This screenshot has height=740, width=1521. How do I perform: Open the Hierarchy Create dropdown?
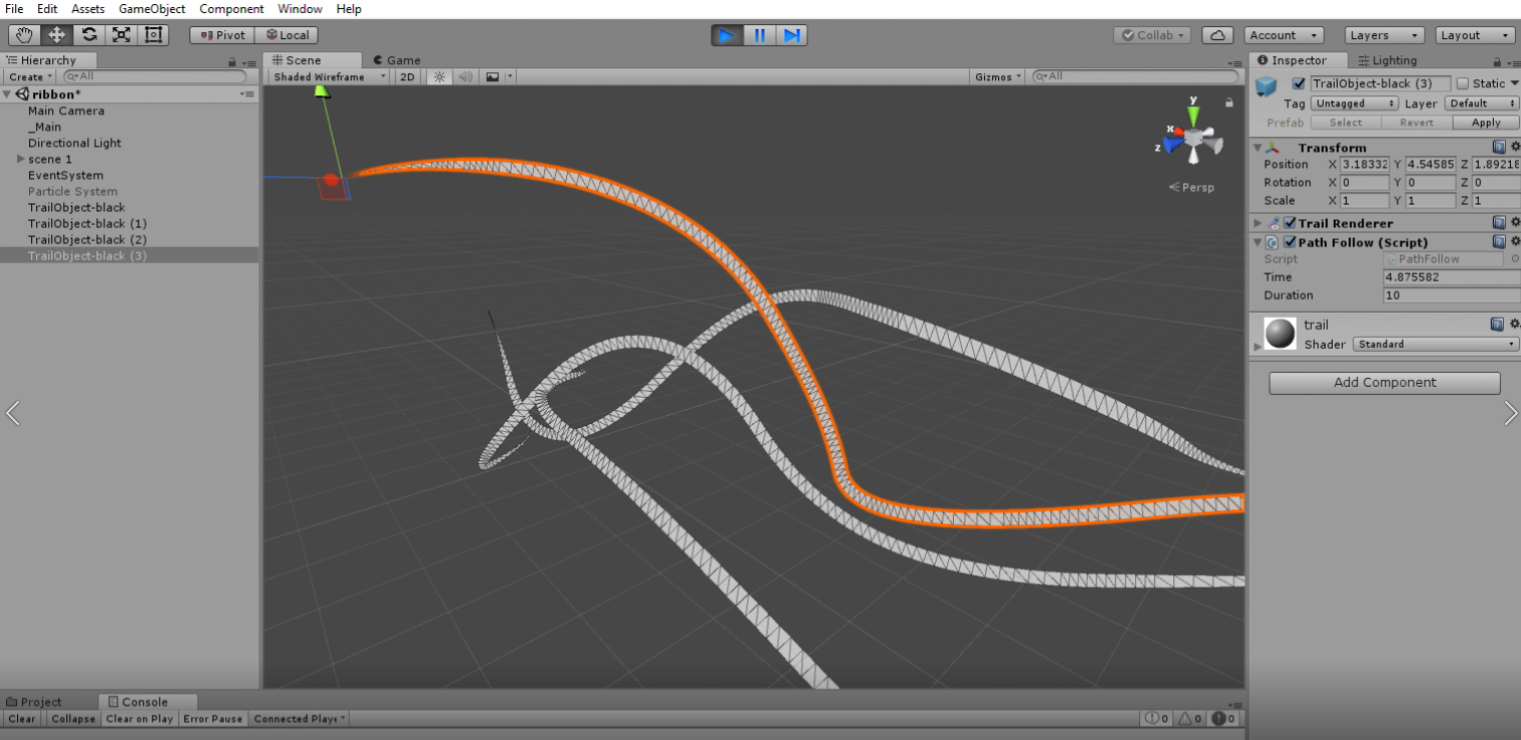(30, 77)
